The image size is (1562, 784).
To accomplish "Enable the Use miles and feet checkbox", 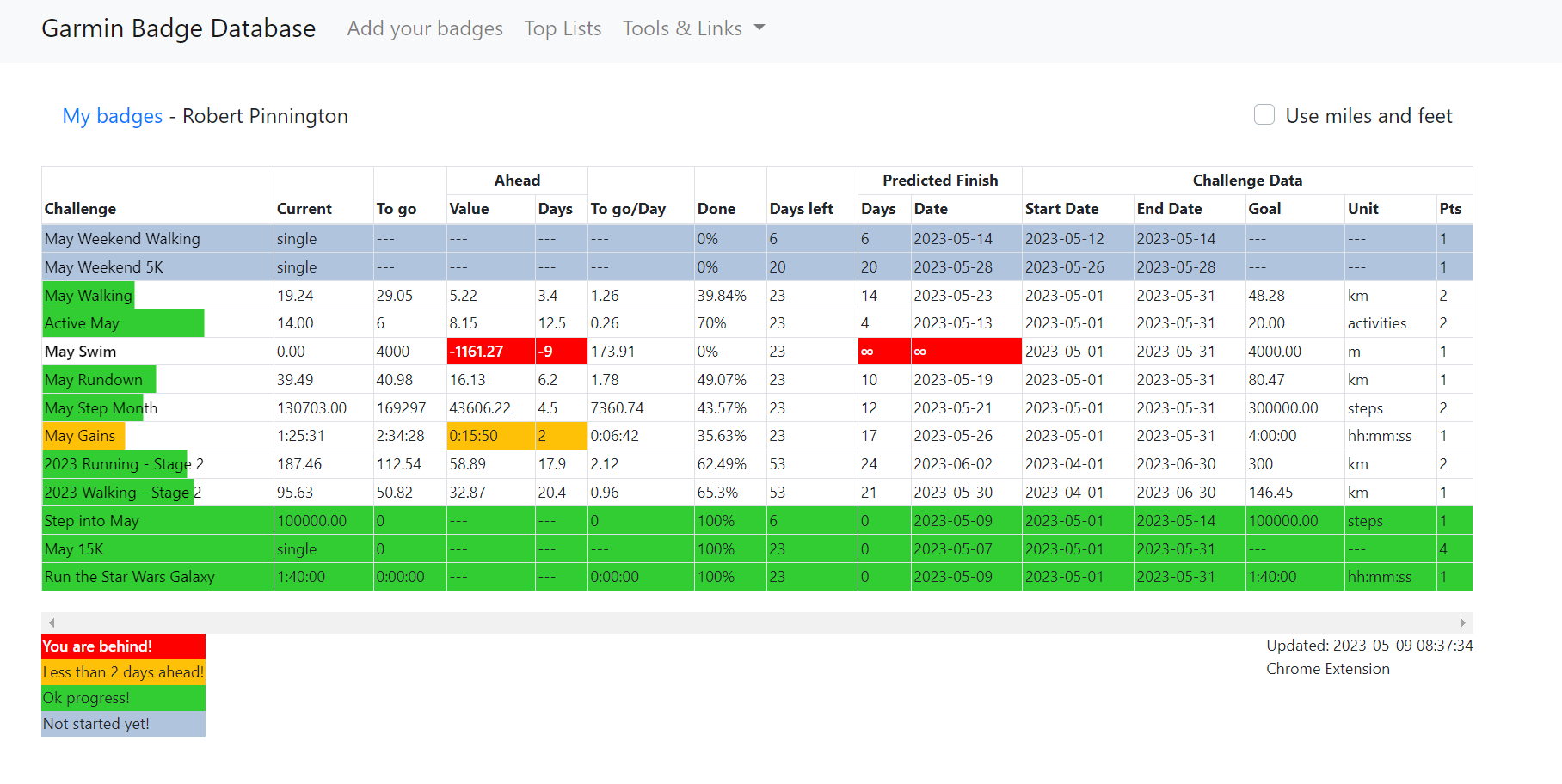I will tap(1264, 115).
